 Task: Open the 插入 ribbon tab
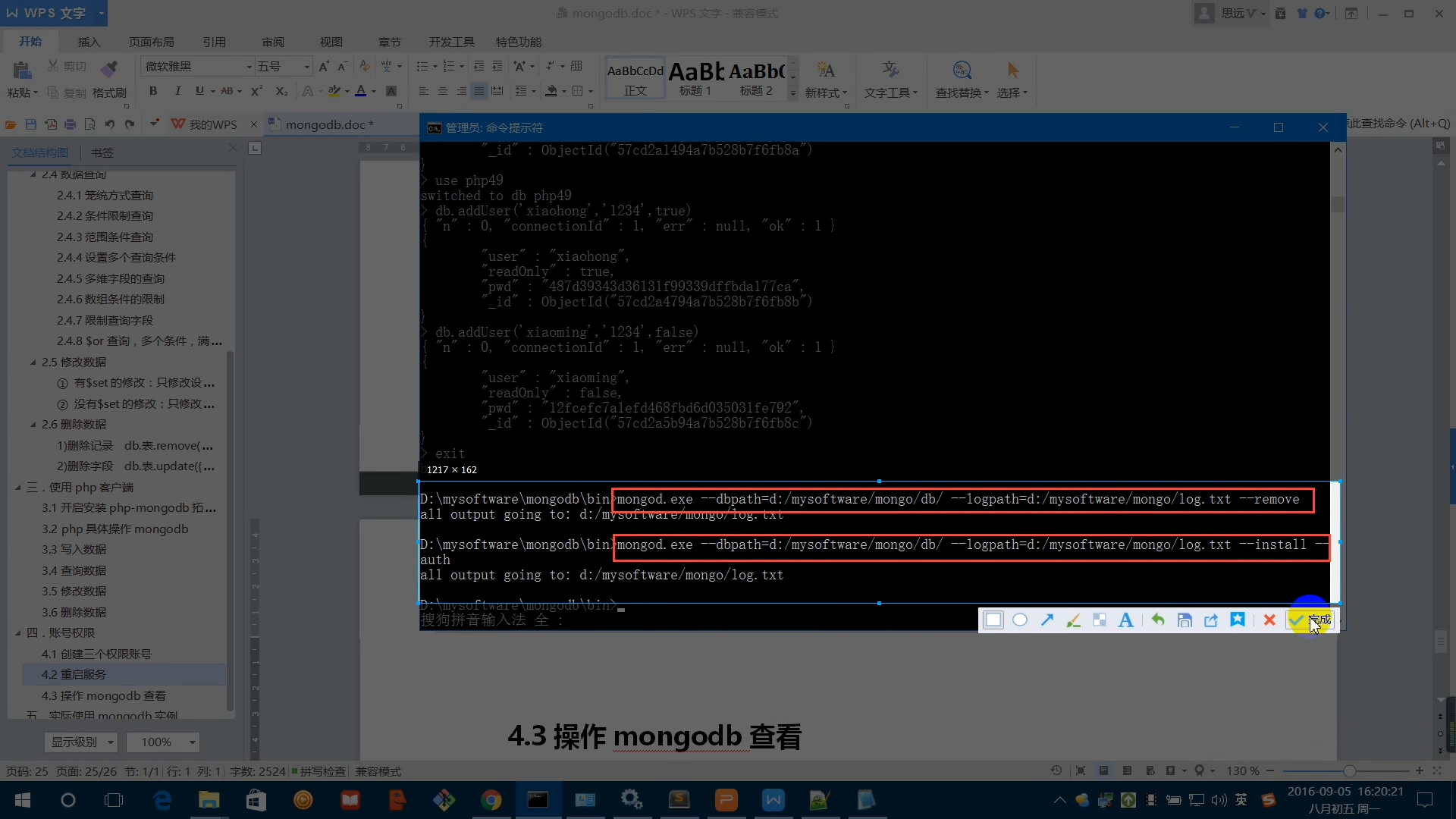[89, 42]
